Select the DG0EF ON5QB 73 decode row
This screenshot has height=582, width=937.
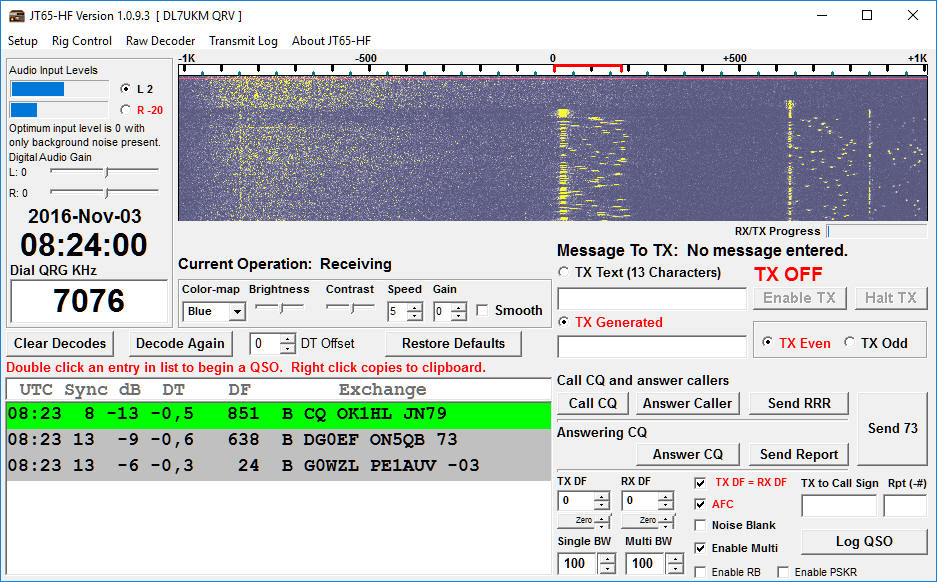click(x=278, y=440)
